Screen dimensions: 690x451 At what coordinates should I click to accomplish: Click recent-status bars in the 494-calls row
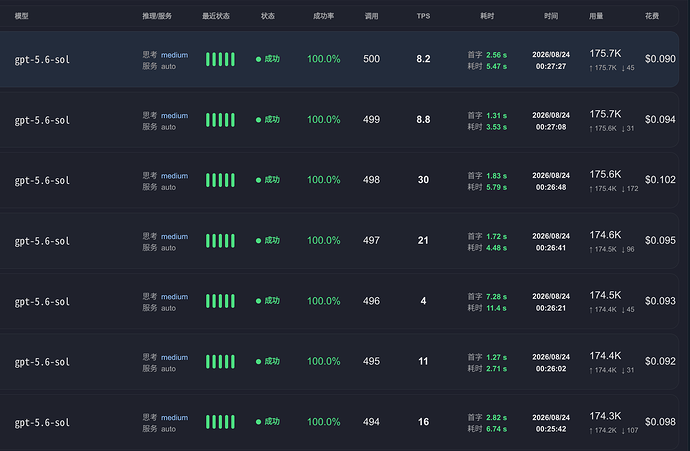tap(220, 422)
